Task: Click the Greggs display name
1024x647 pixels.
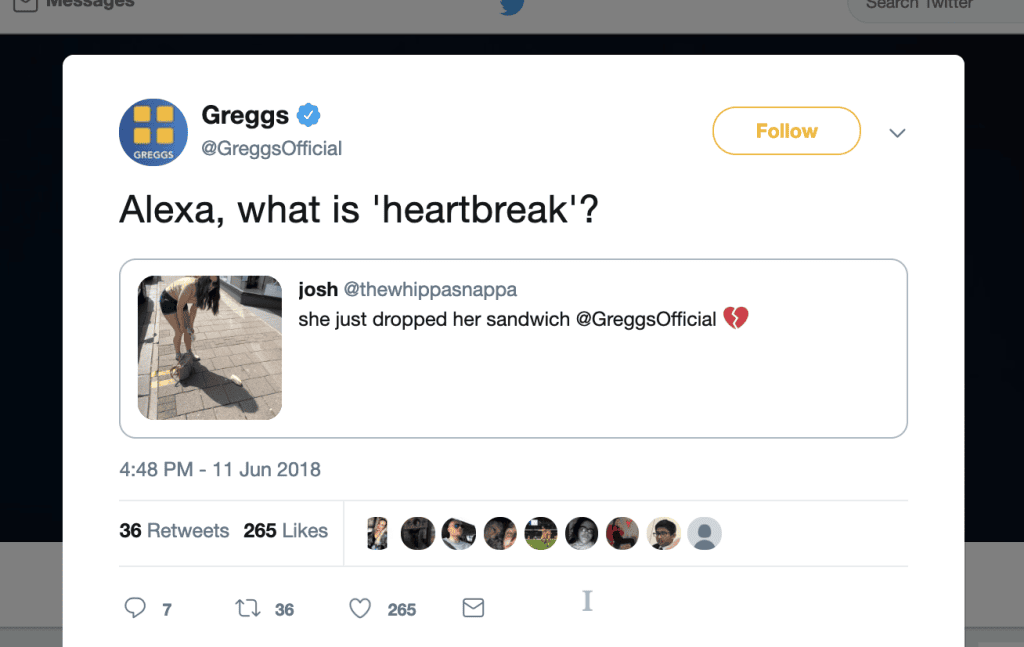Action: point(245,115)
